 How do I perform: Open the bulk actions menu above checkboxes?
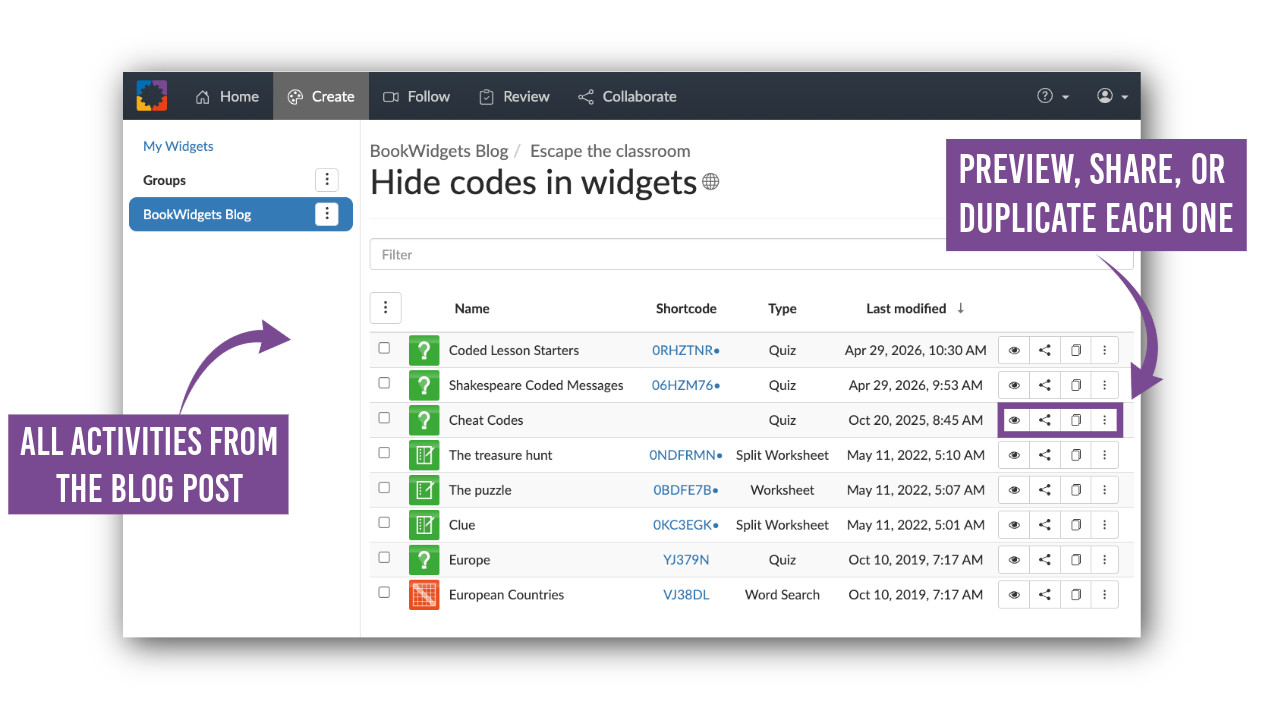[386, 308]
